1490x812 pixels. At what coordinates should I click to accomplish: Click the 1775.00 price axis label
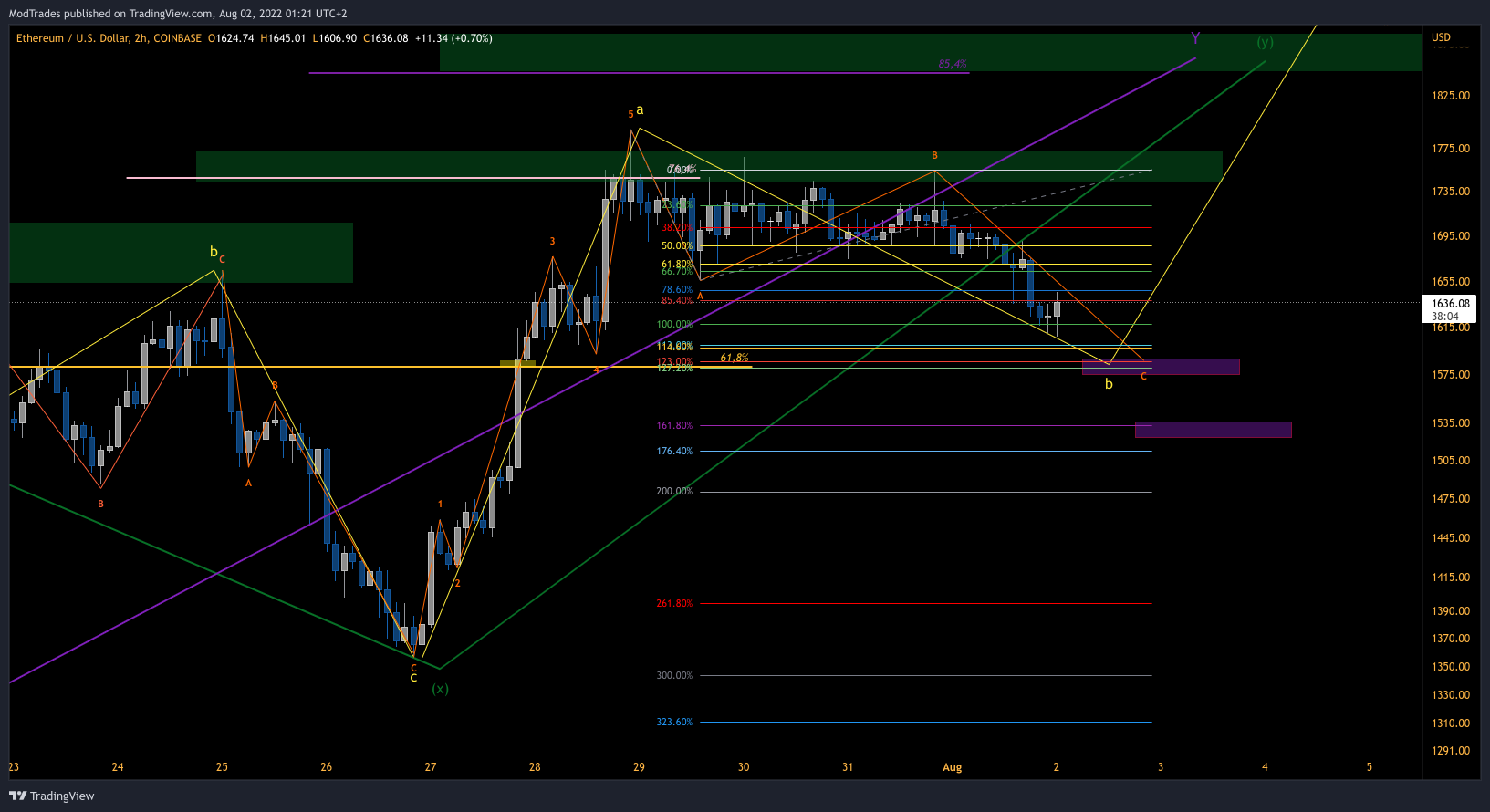1451,149
